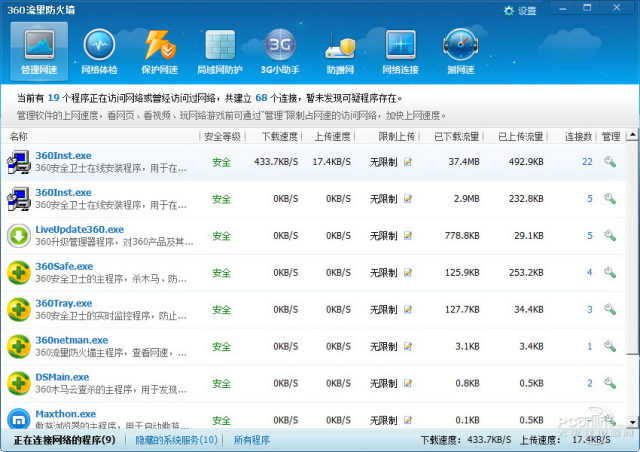
Task: Switch to 正在连接网络的程序(9) tab
Action: click(64, 440)
